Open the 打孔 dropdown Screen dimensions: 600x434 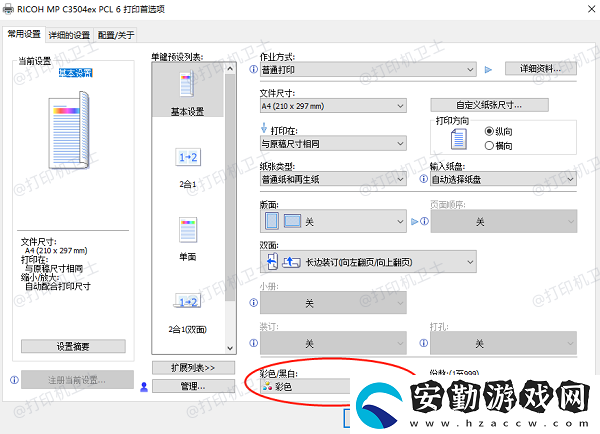[x=504, y=343]
